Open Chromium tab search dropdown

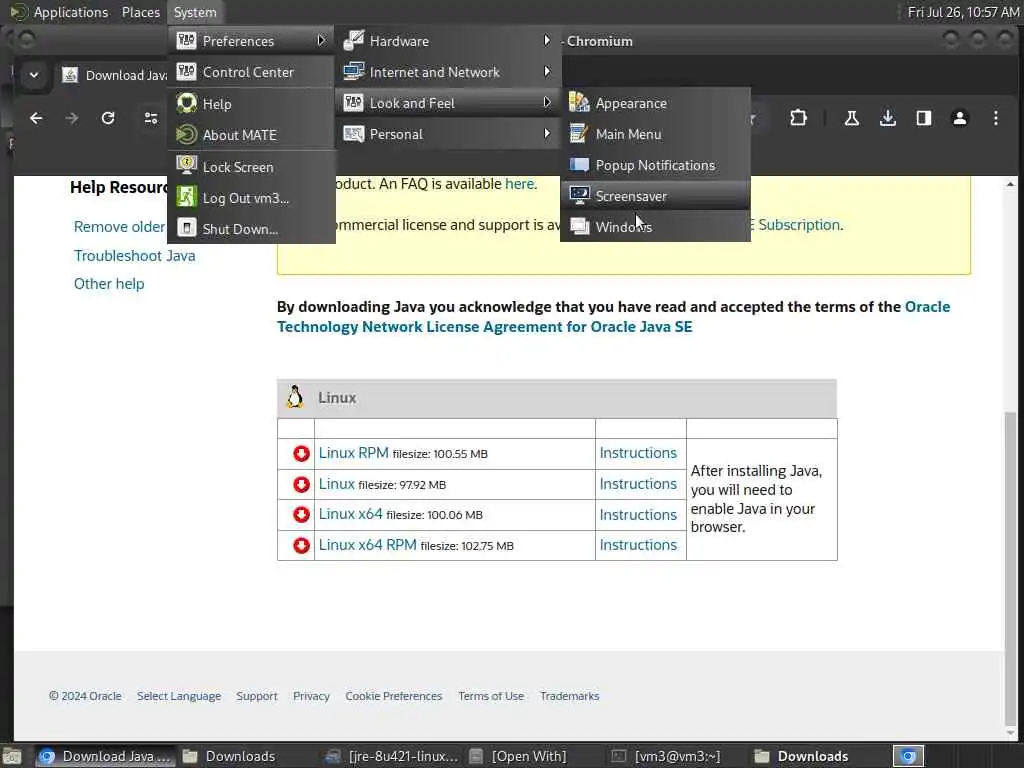tap(34, 75)
